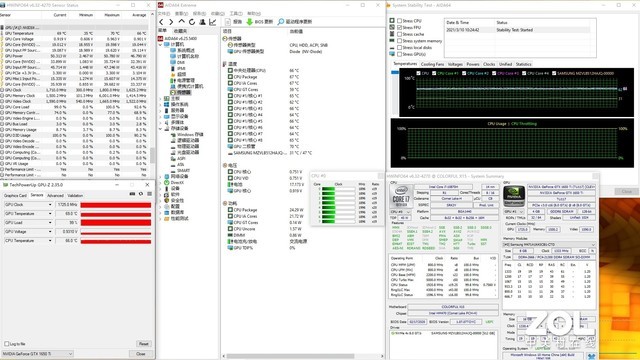This screenshot has width=640, height=360.
Task: Open the NVIDIA GeForce GTX 1650 Ti selector
Action: [x=38, y=353]
